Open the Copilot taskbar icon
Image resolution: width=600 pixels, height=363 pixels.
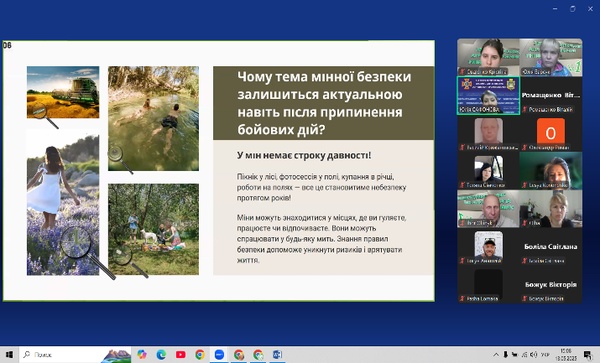[142, 355]
